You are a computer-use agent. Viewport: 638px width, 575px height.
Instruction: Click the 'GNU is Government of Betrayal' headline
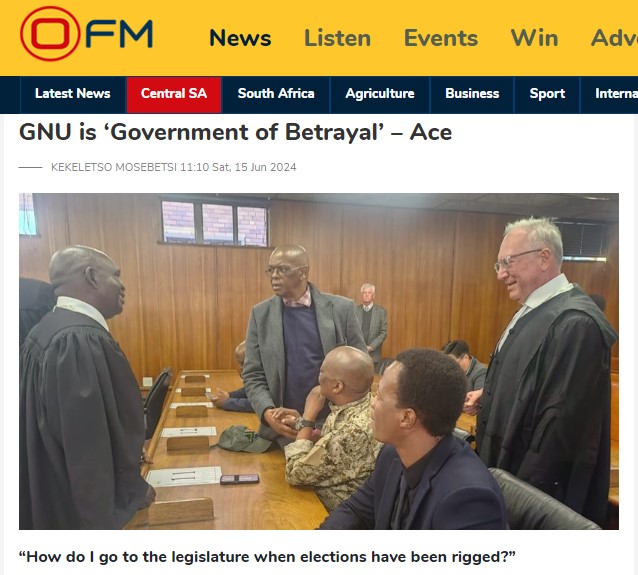coord(236,133)
